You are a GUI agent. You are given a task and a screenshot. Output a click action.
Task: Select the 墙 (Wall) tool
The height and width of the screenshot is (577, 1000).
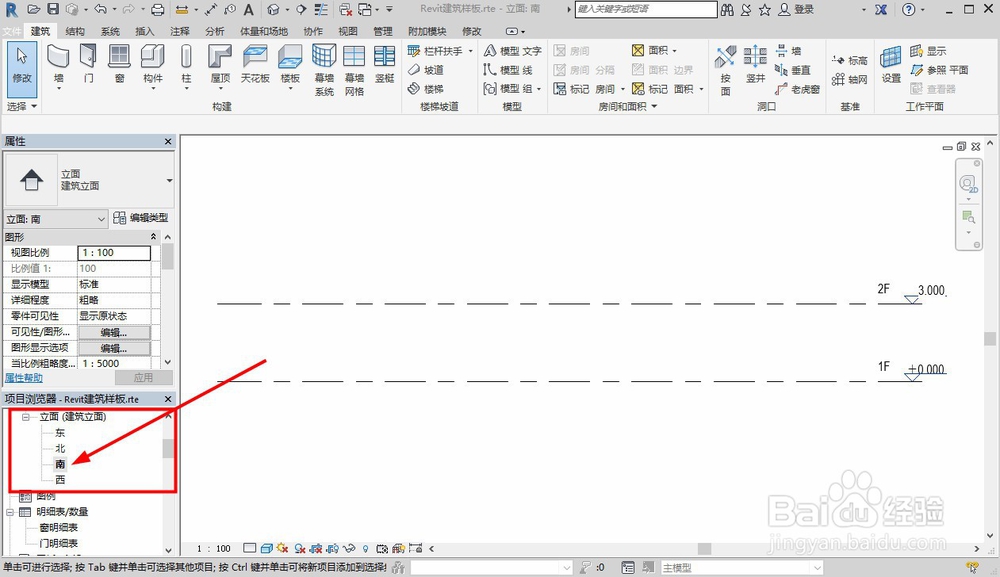click(58, 65)
